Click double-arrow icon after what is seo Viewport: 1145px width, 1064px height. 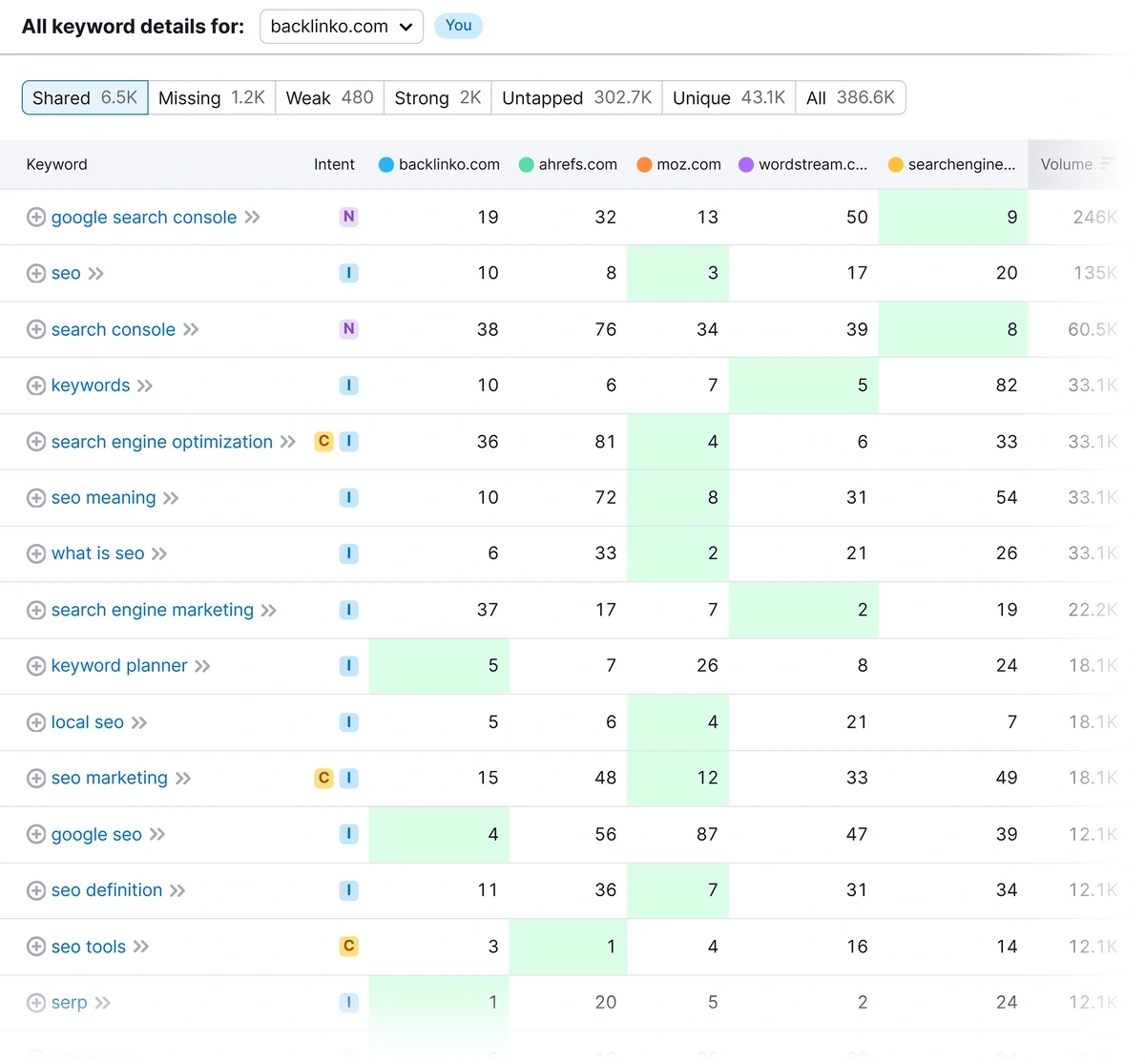159,553
